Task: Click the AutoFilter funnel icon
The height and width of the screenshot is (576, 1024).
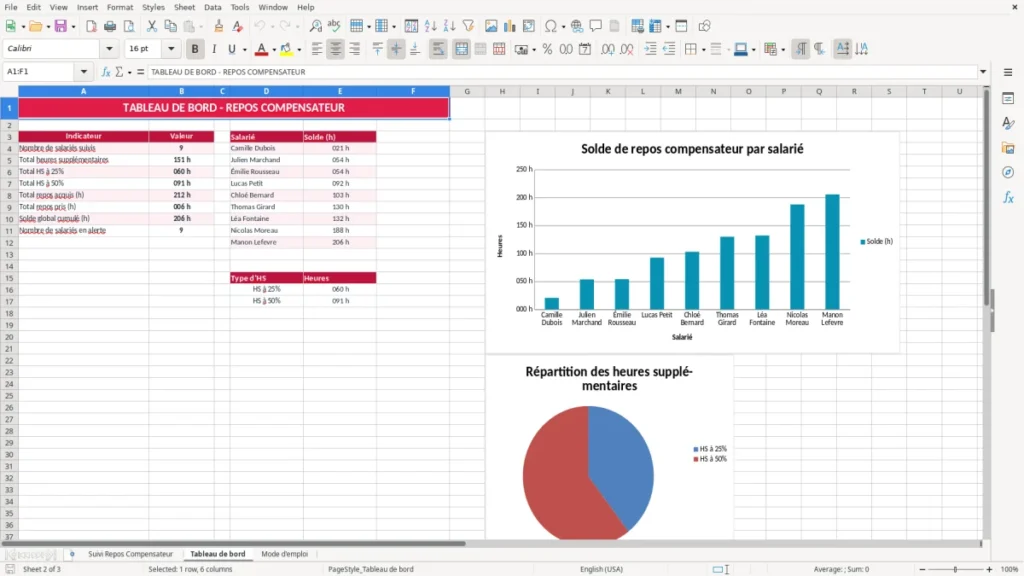Action: (x=468, y=26)
